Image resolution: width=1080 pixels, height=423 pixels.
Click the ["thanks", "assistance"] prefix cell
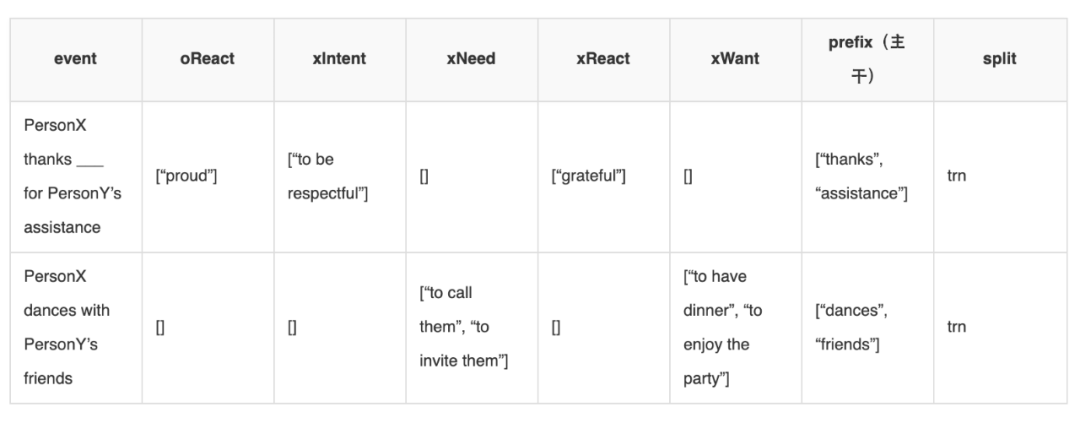861,176
